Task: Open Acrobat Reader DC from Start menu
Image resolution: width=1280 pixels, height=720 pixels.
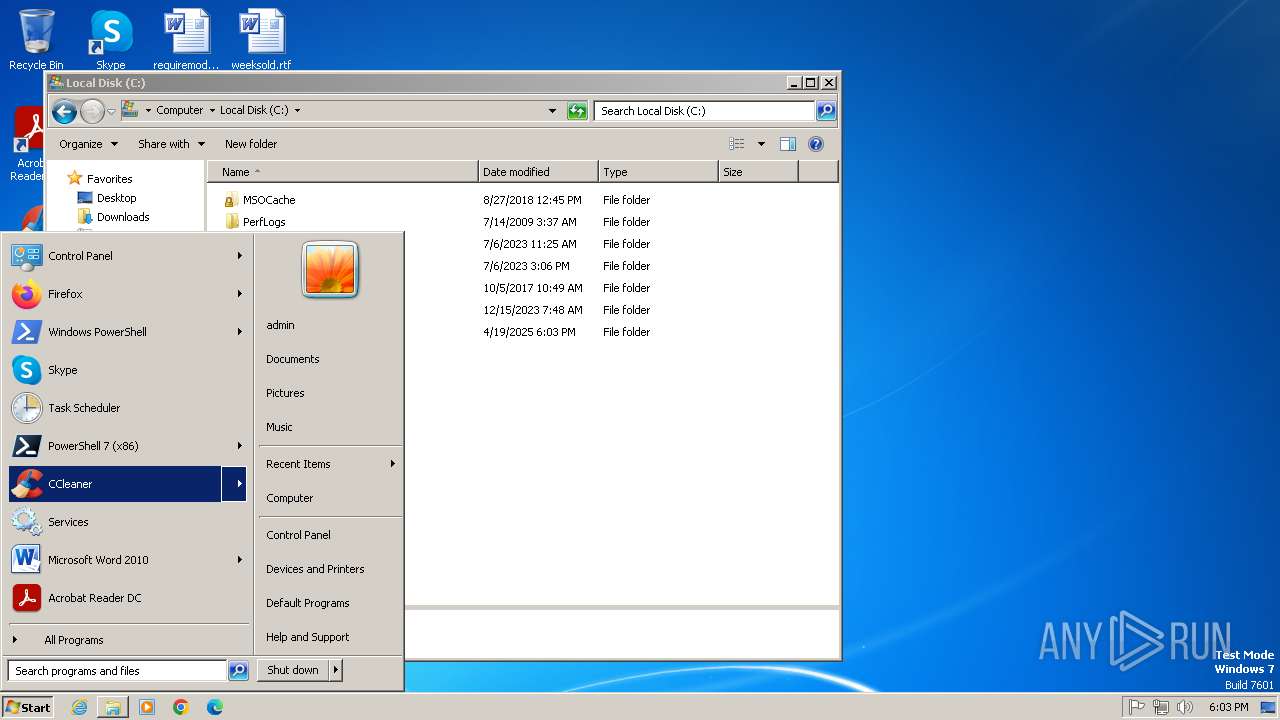Action: tap(128, 598)
